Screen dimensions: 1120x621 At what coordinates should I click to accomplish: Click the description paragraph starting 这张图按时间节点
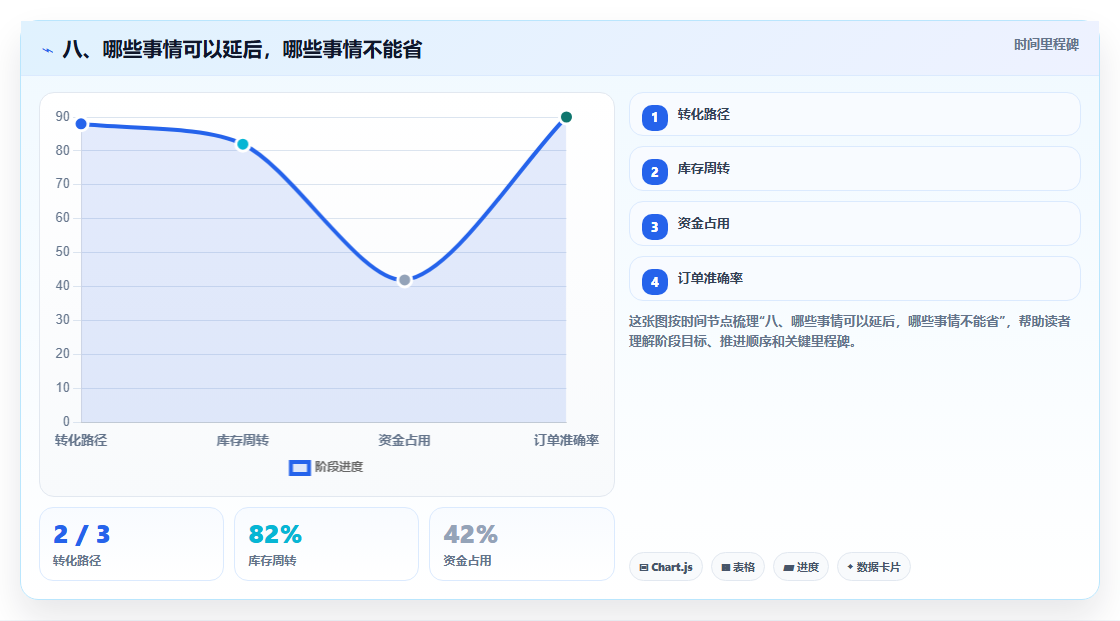[849, 332]
